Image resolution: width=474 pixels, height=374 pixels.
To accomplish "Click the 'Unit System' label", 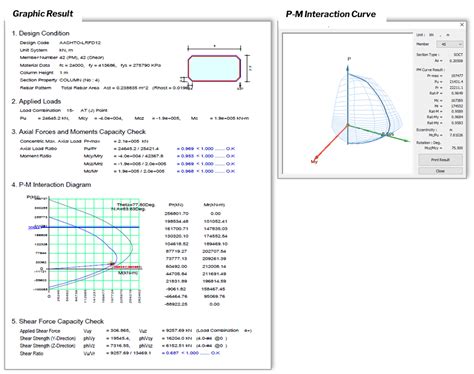I will click(33, 50).
